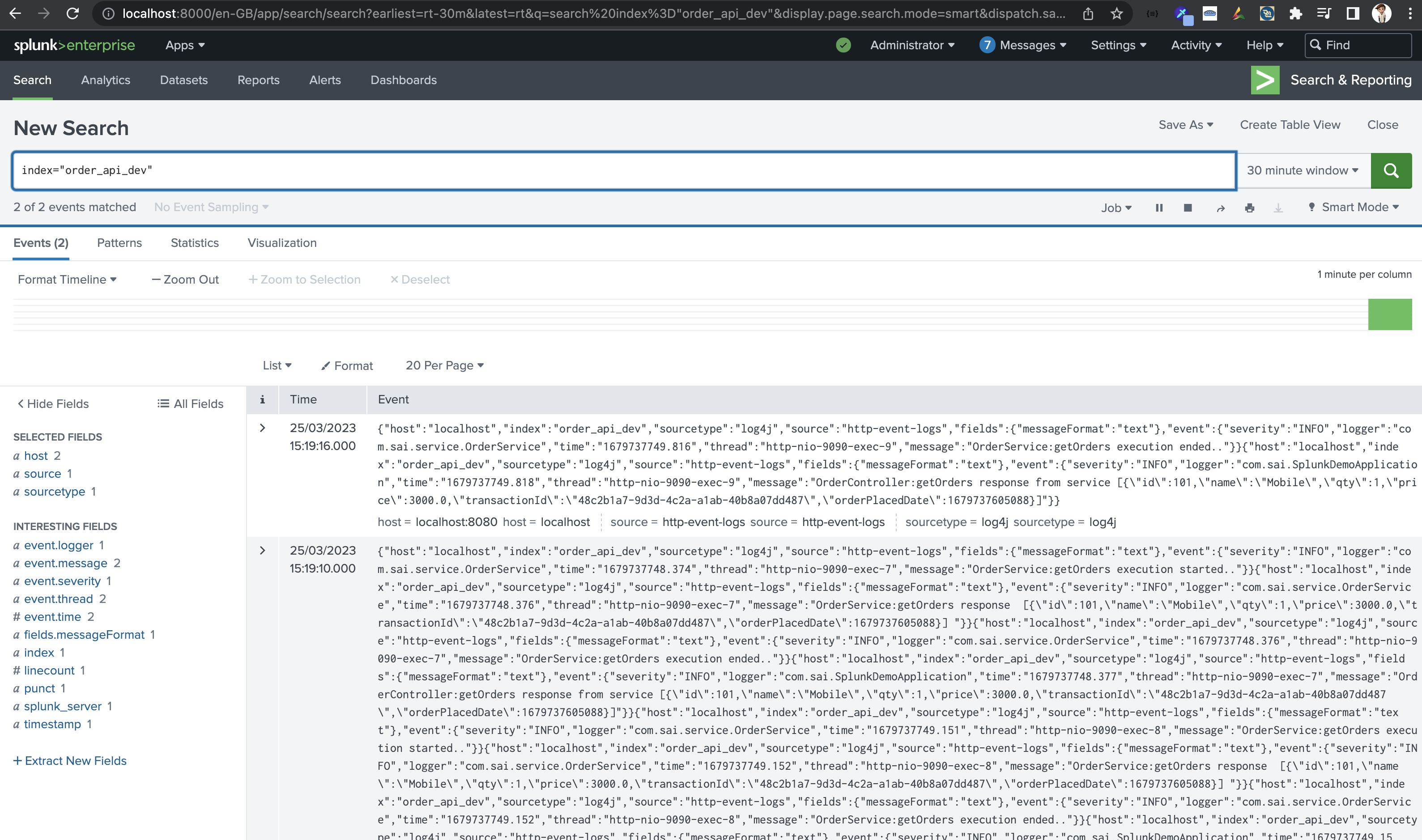Open the Job menu
The height and width of the screenshot is (840, 1422).
1115,208
